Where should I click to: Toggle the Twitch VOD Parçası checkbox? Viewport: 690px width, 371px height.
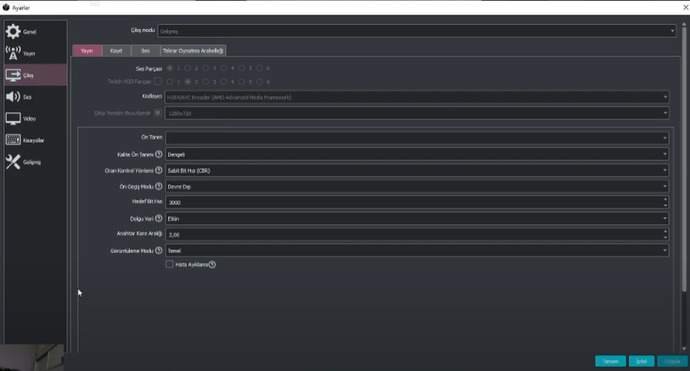[x=158, y=81]
